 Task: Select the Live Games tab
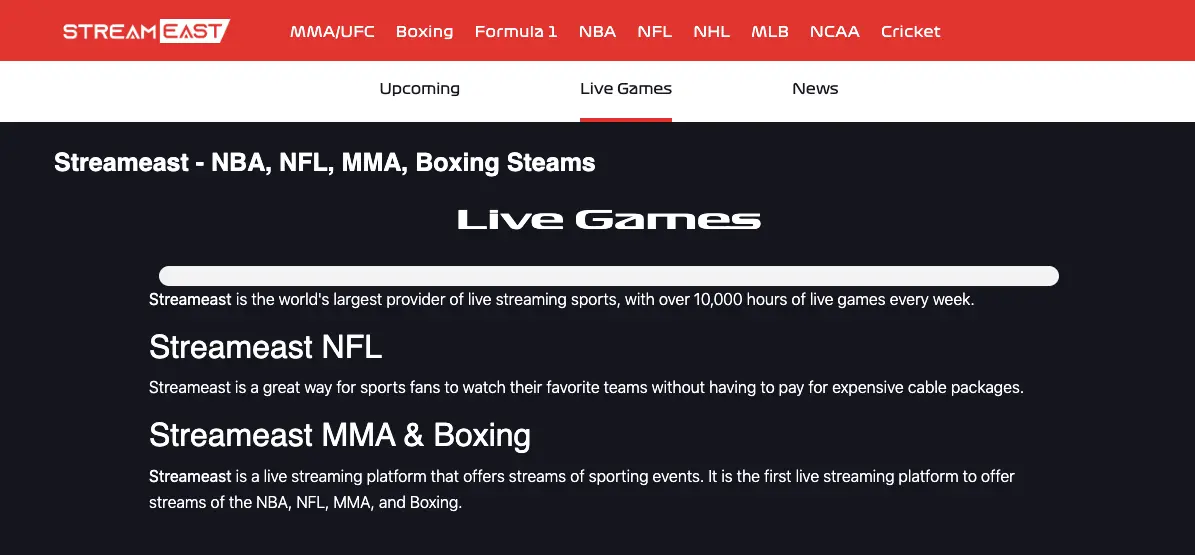[626, 88]
